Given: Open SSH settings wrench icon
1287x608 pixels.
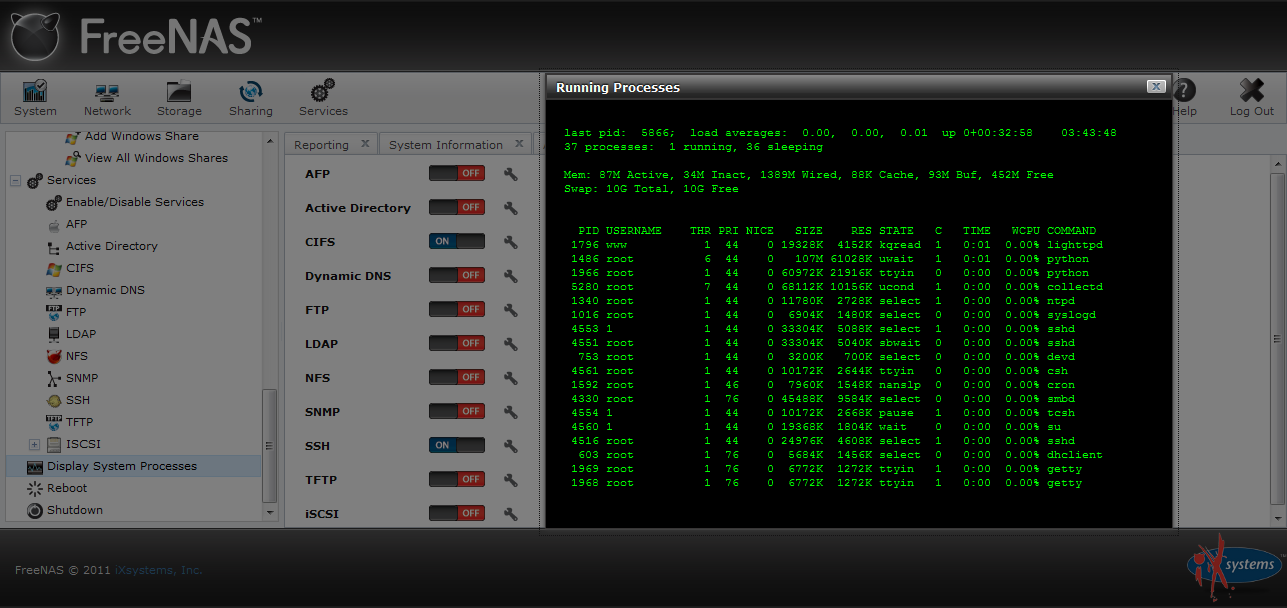Looking at the screenshot, I should tap(510, 446).
